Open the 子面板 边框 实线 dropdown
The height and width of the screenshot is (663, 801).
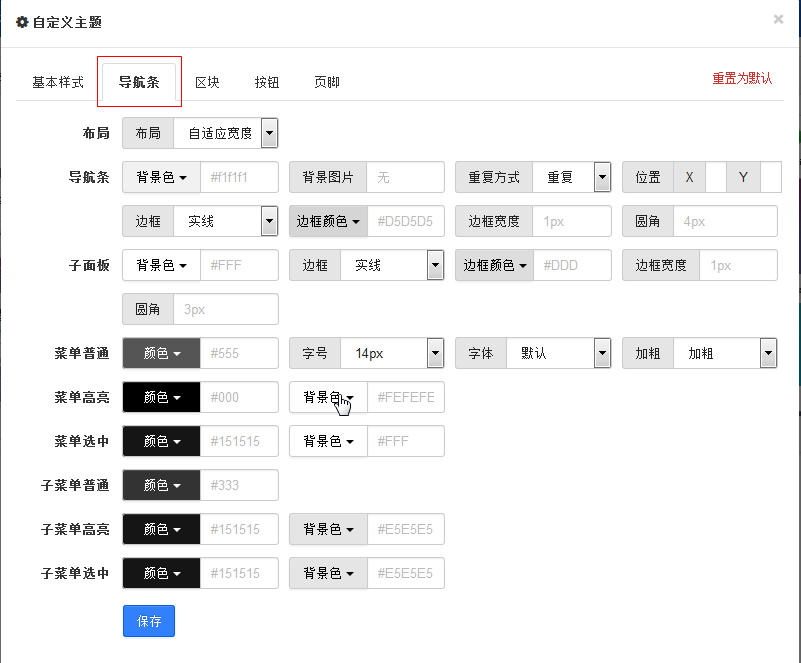[392, 265]
